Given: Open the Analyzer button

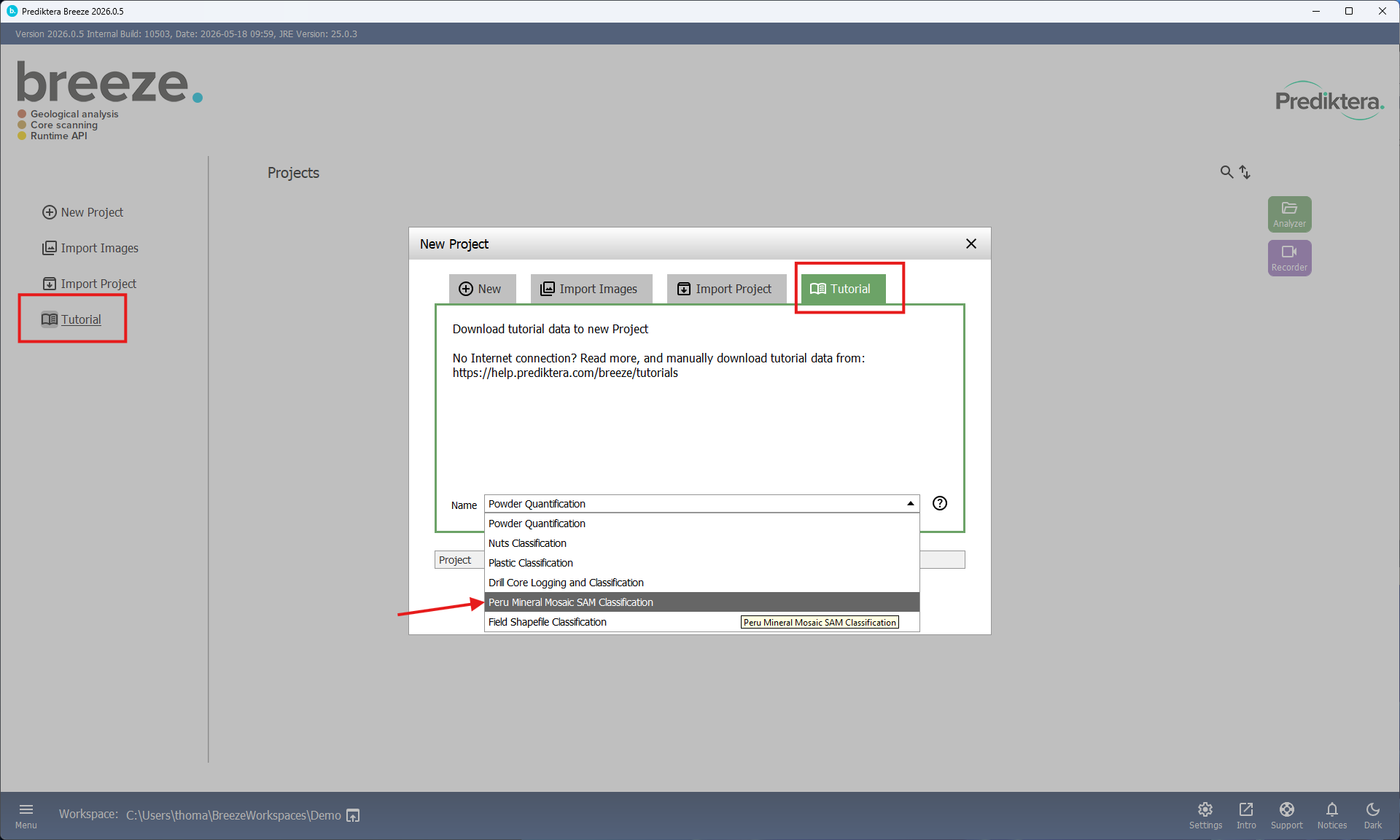Looking at the screenshot, I should [1289, 214].
